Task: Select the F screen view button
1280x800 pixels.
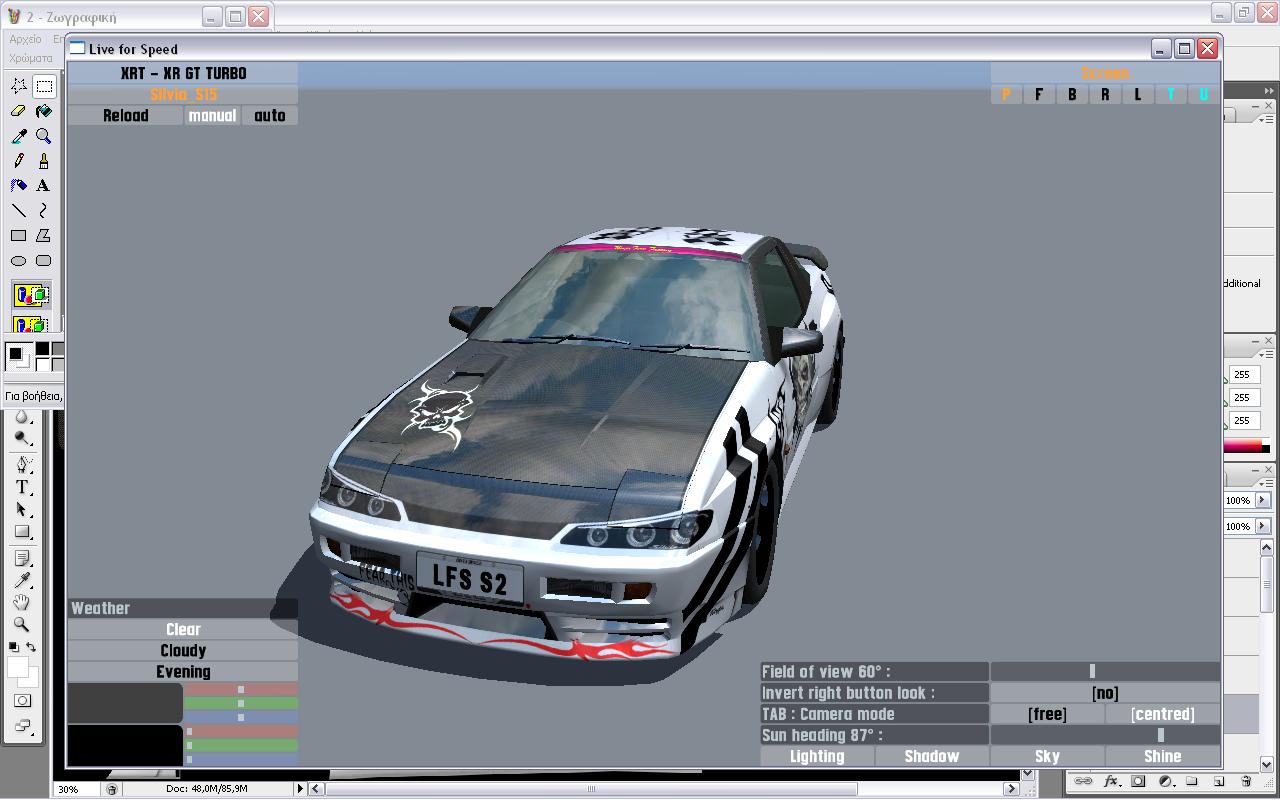Action: 1039,95
